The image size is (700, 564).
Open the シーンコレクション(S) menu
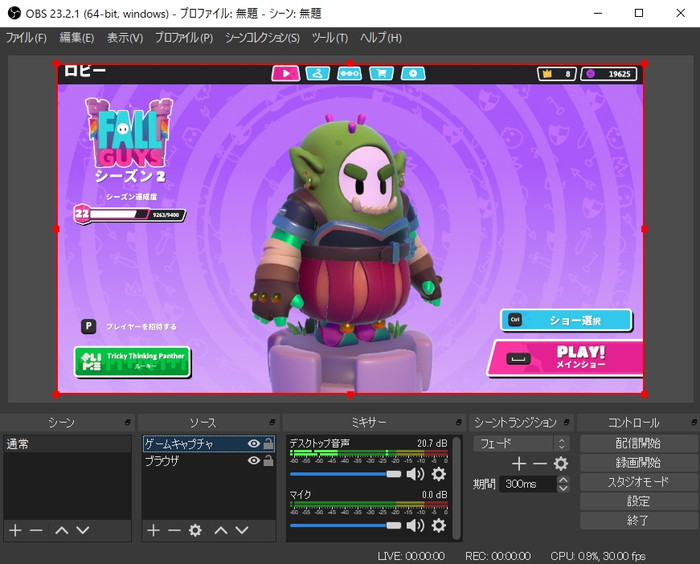(262, 38)
